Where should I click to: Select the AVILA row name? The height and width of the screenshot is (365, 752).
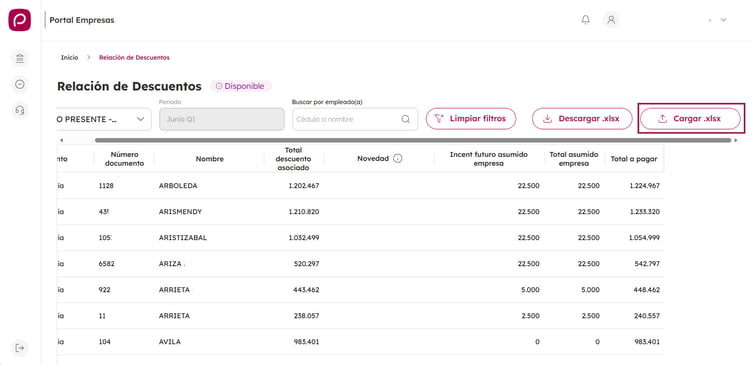click(170, 342)
